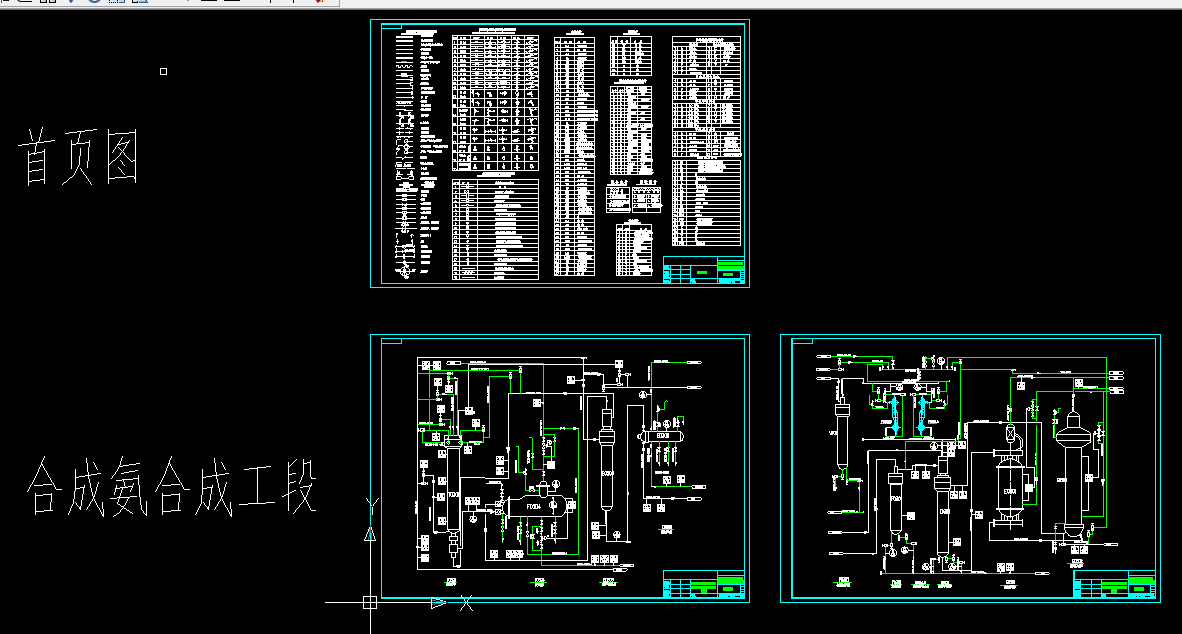Screen dimensions: 1182x634
Task: Pick the valve symbol table in legend sheet
Action: 495,103
